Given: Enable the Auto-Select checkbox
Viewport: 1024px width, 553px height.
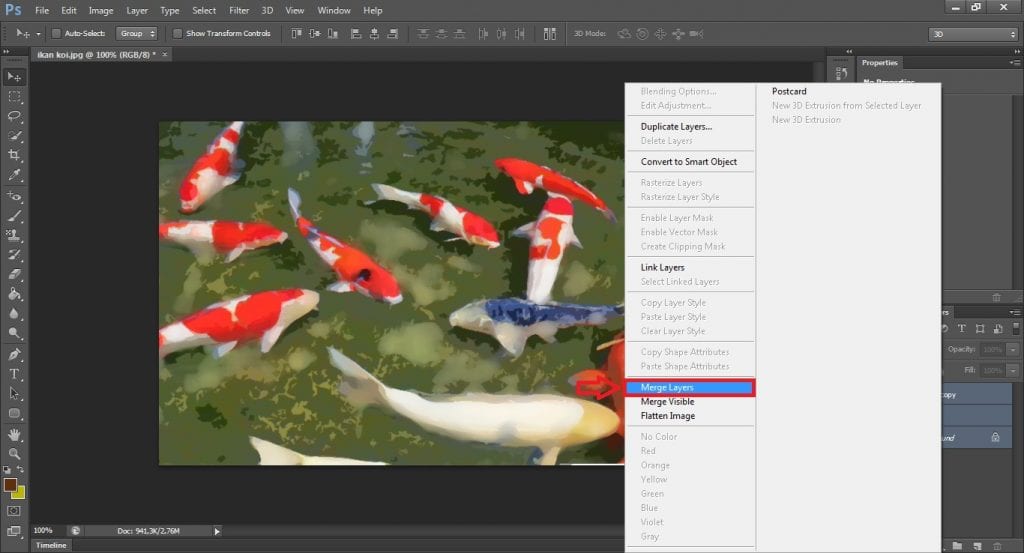Looking at the screenshot, I should [x=56, y=33].
